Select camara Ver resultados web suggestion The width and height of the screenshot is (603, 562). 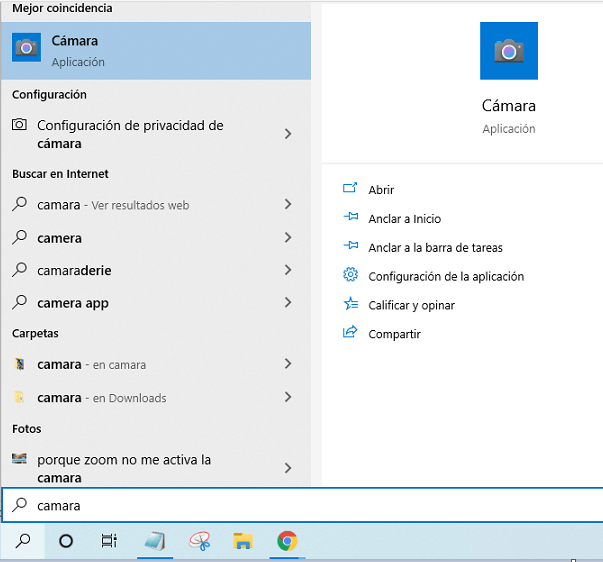pos(156,205)
